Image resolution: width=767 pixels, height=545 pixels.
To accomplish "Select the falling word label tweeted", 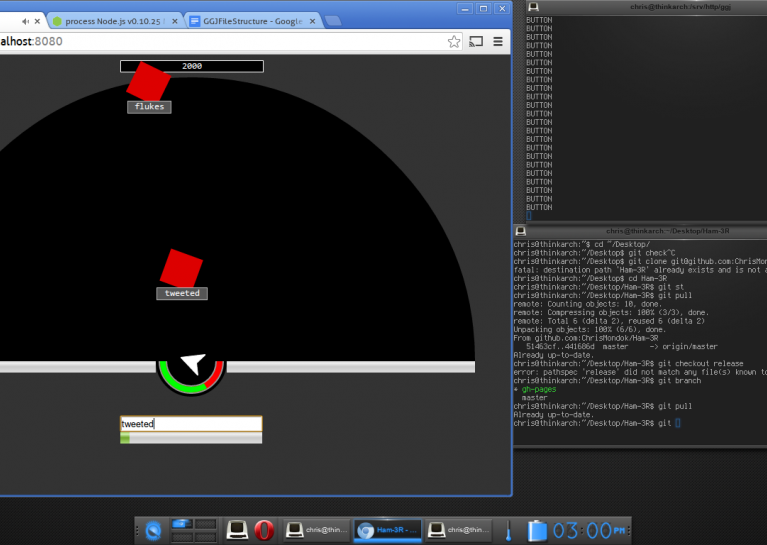I will 182,294.
